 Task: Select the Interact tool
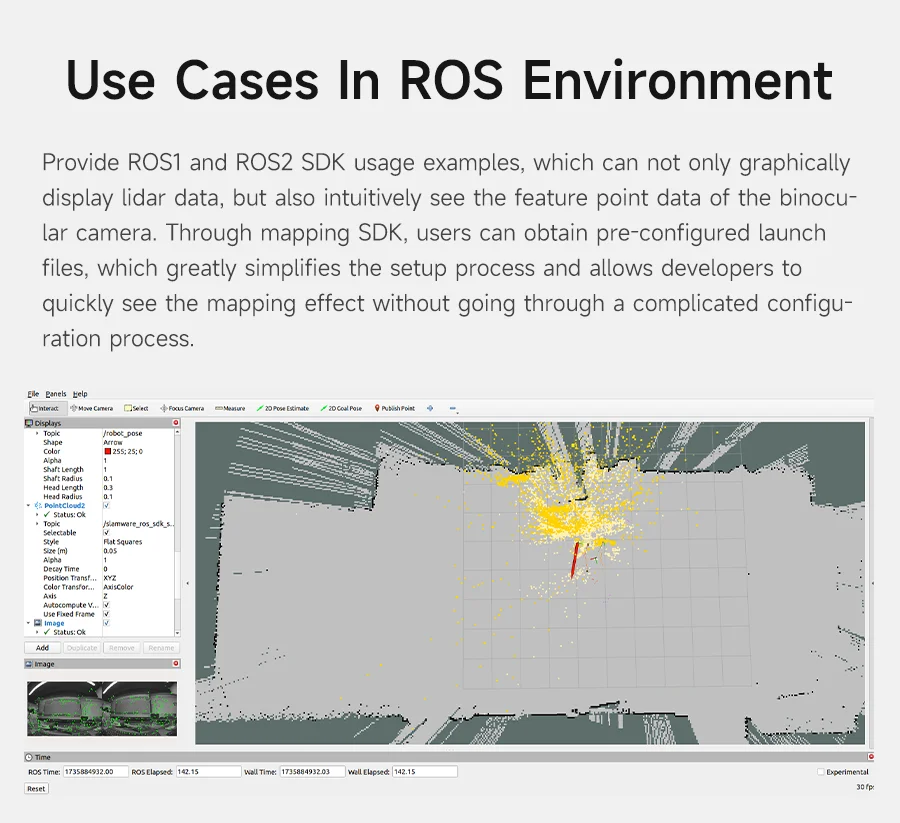pyautogui.click(x=47, y=408)
